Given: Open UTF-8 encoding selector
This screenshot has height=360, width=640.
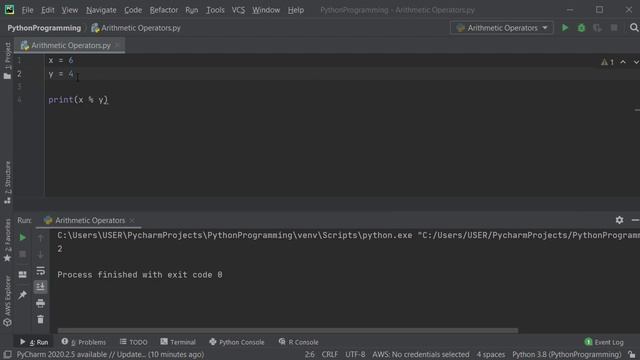Looking at the screenshot, I should (355, 354).
